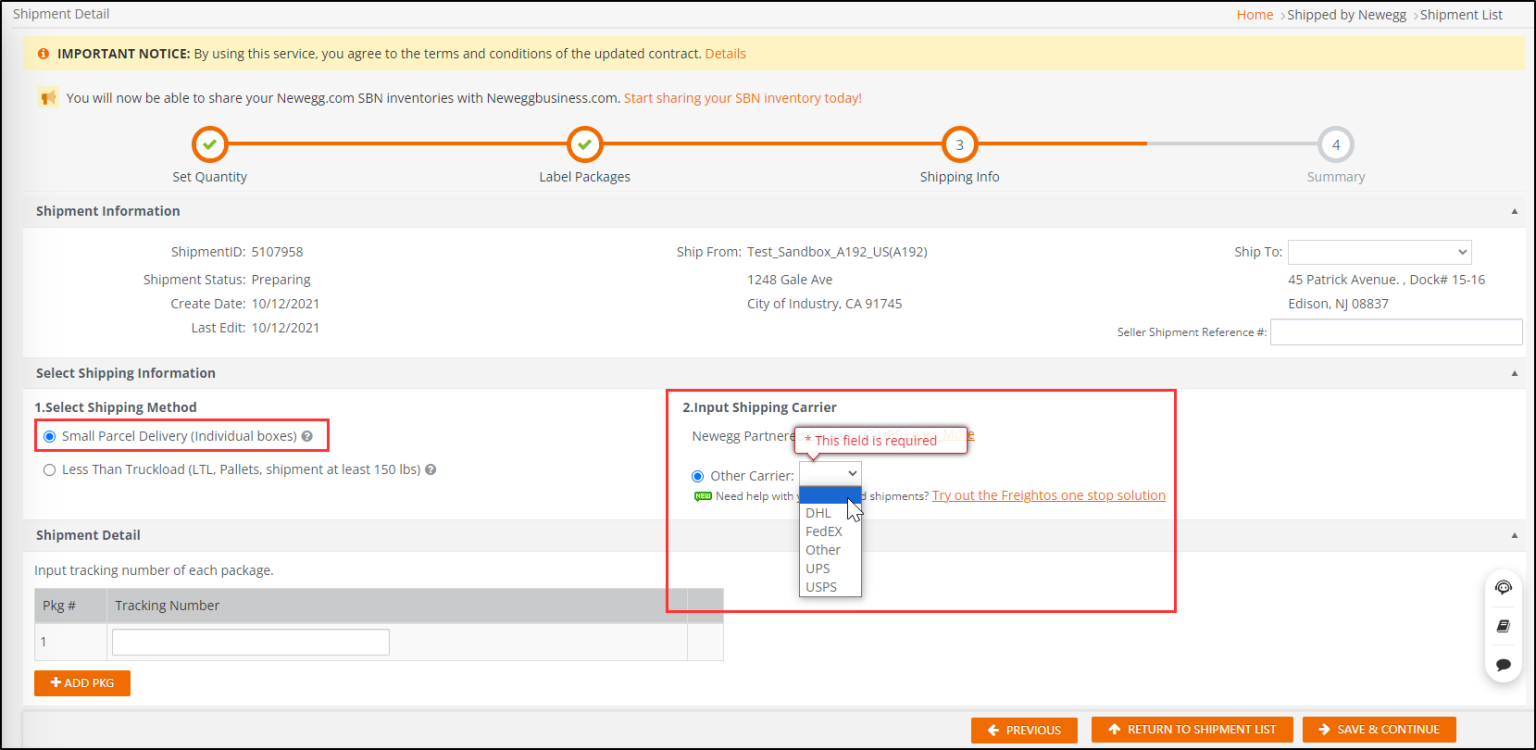Screen dimensions: 1536x750
Task: Select the Less Than Truckload shipping method
Action: click(49, 469)
